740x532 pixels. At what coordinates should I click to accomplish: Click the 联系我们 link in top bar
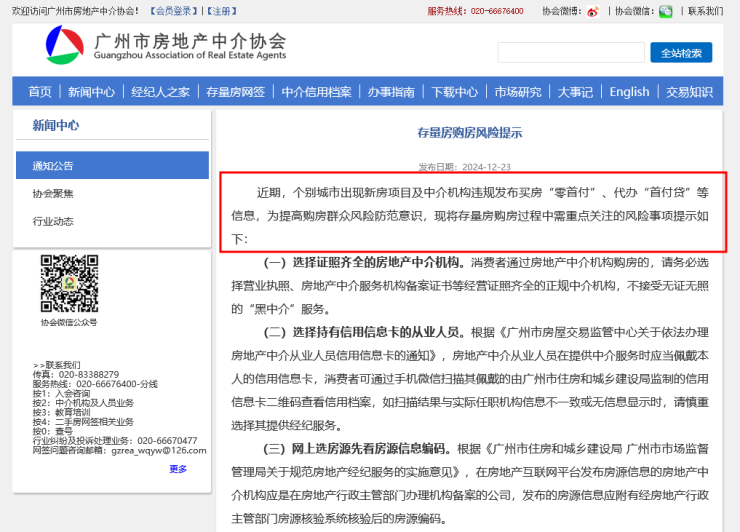706,11
